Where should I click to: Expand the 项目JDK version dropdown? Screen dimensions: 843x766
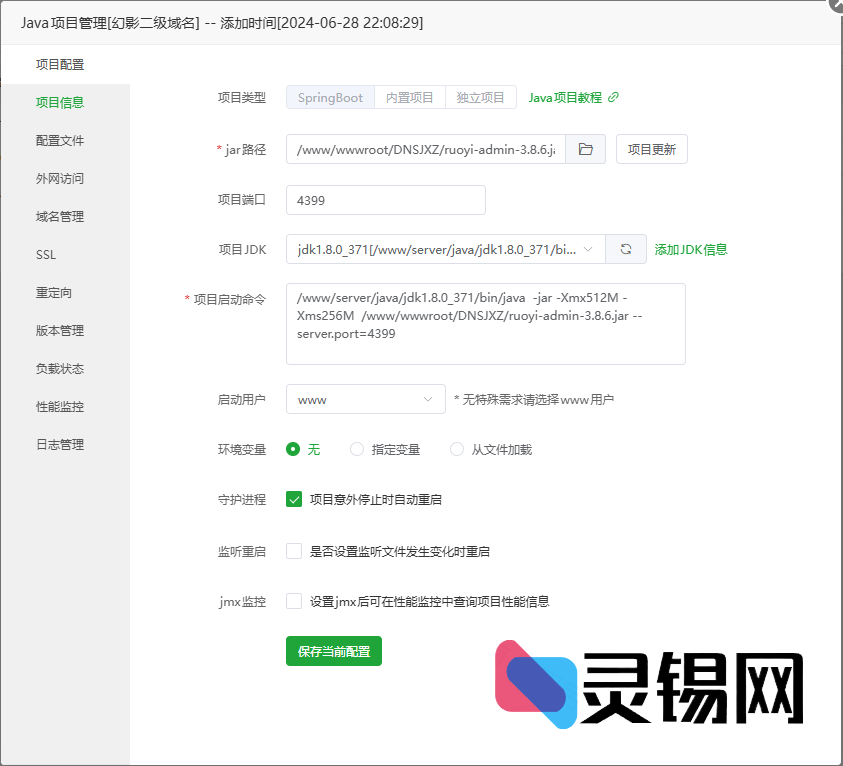coord(445,249)
